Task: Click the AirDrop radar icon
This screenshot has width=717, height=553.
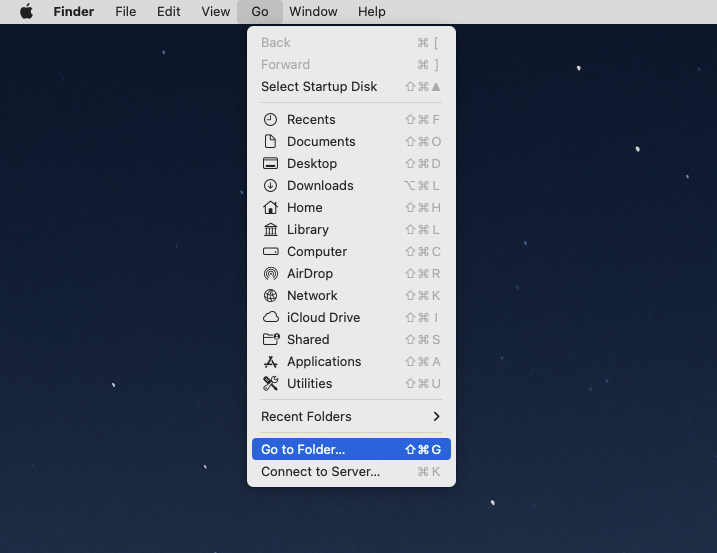Action: [x=270, y=274]
